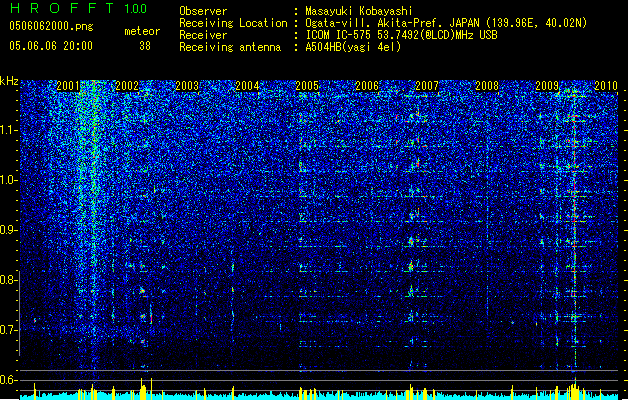The image size is (629, 400).
Task: Select the file name 0506062000.png
Action: click(x=51, y=26)
